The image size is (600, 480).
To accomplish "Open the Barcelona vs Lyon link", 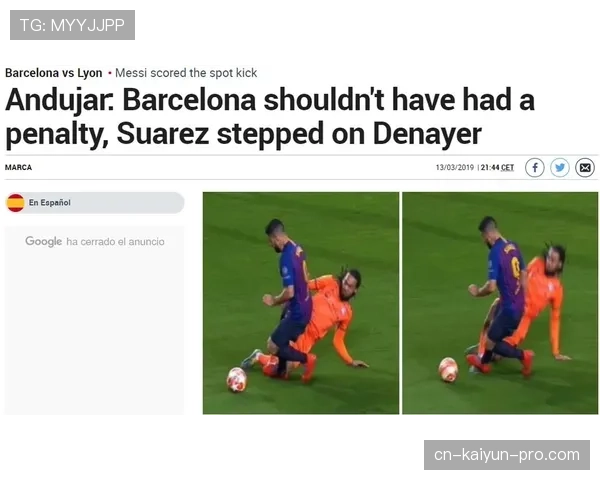I will coord(54,73).
